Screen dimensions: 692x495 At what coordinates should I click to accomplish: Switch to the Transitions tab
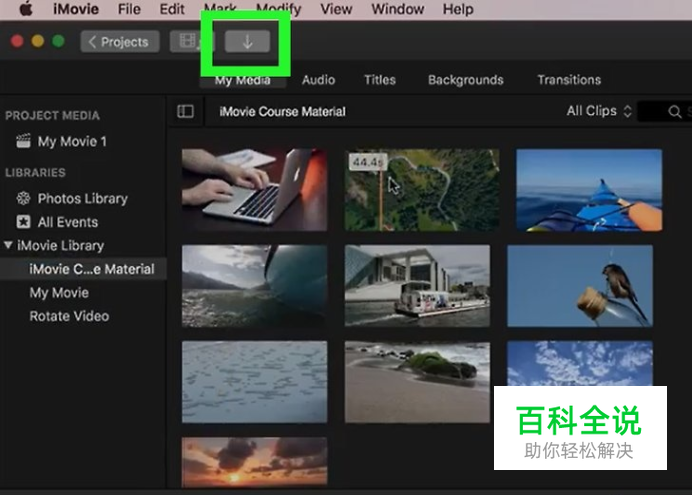[569, 80]
